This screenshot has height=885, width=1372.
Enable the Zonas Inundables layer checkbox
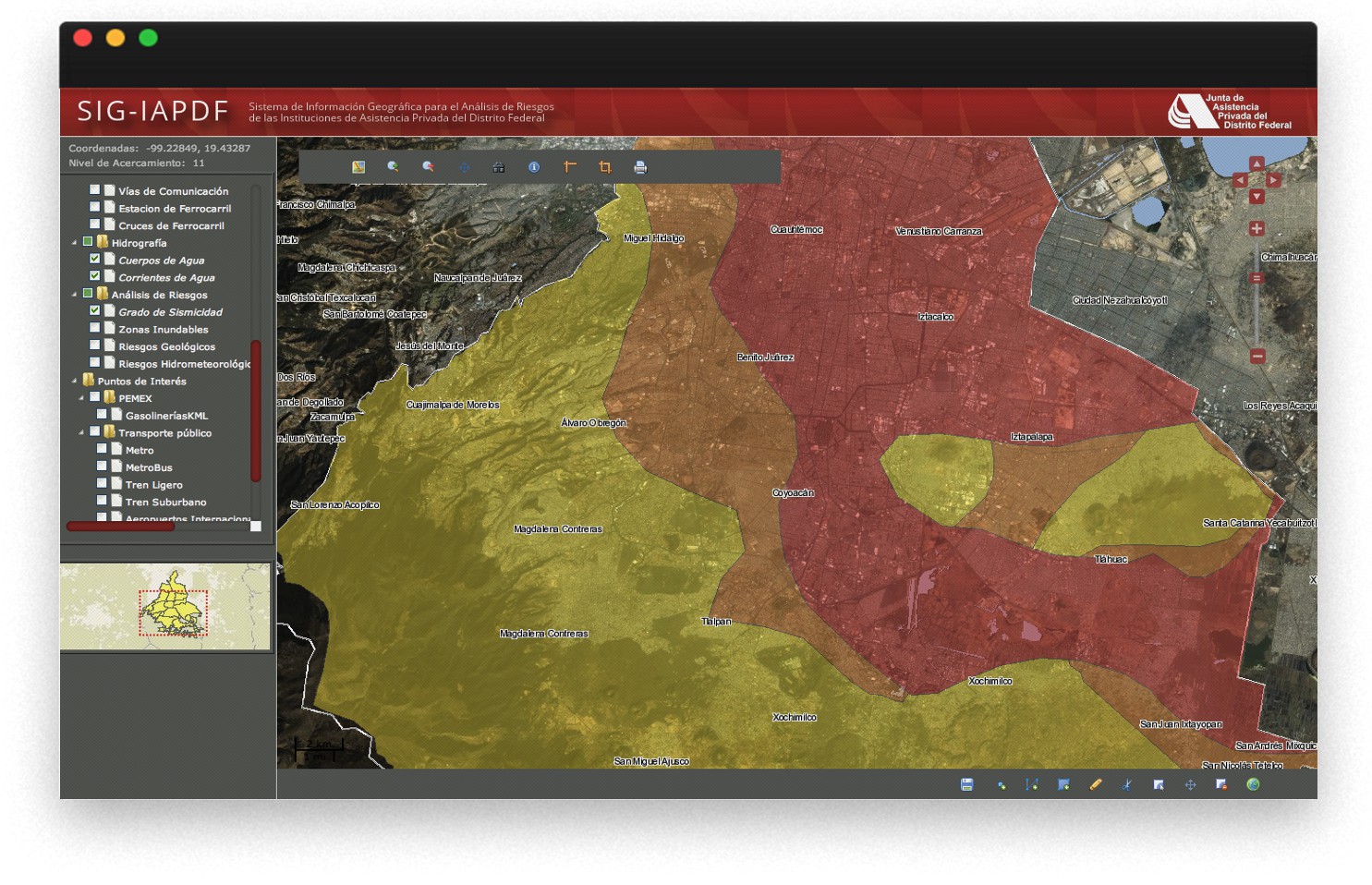click(94, 329)
